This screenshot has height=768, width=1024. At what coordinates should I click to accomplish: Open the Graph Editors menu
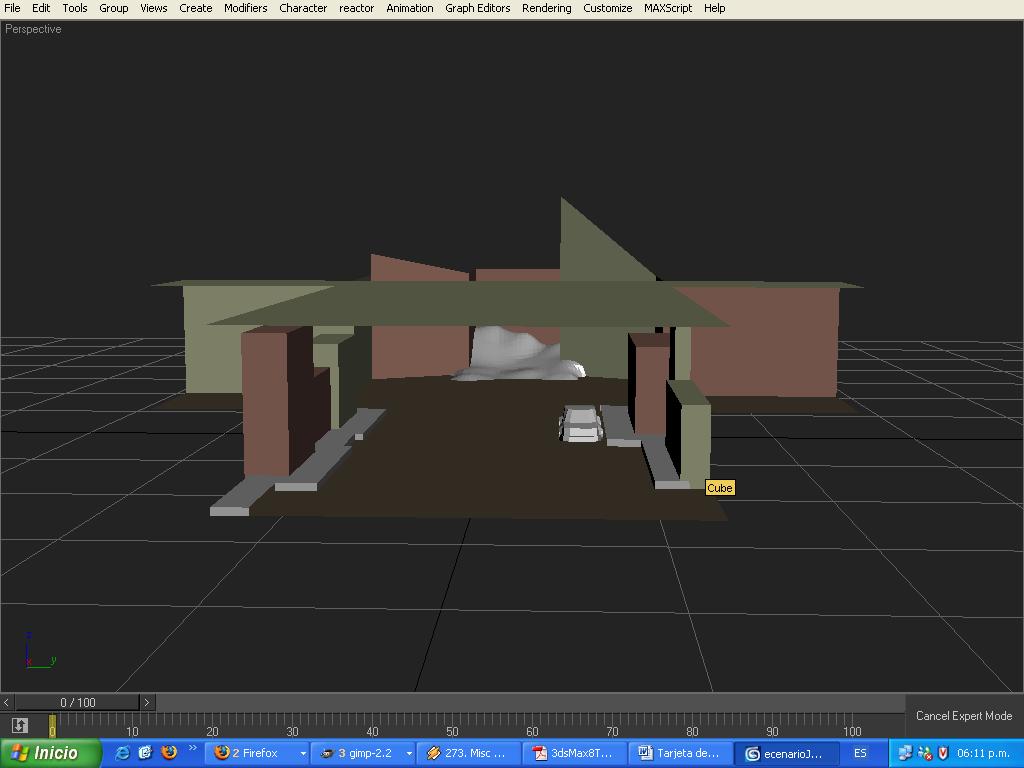coord(477,8)
